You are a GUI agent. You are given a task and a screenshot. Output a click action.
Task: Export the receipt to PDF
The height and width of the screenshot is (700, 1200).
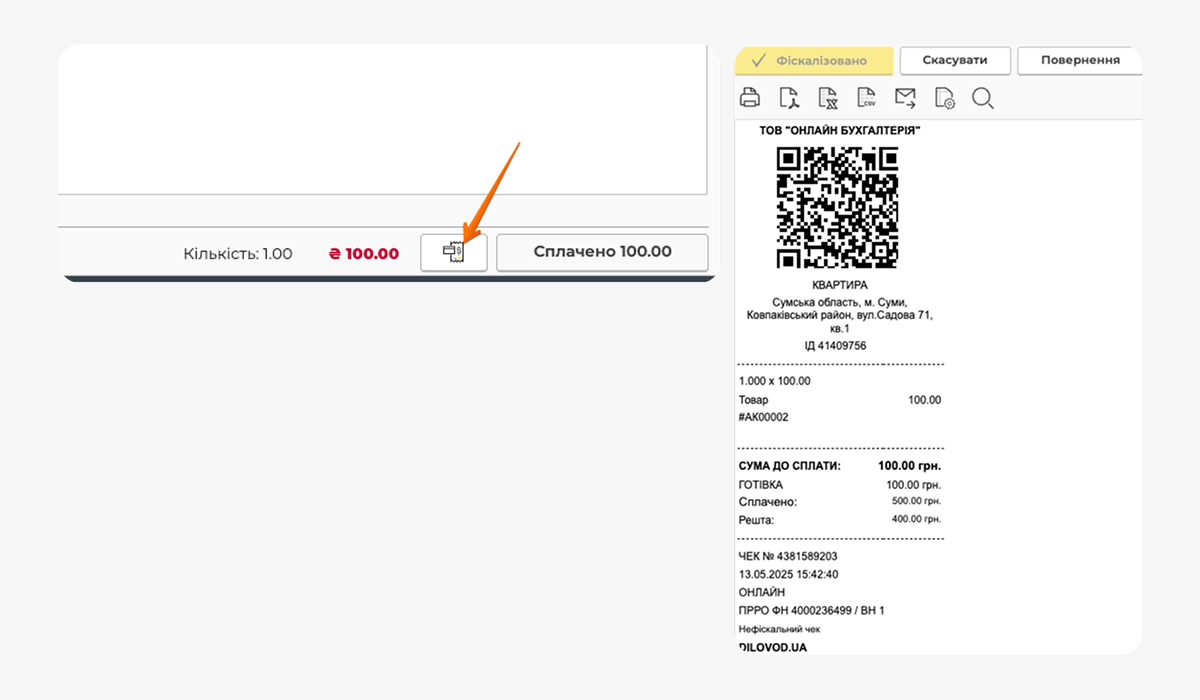click(x=790, y=98)
